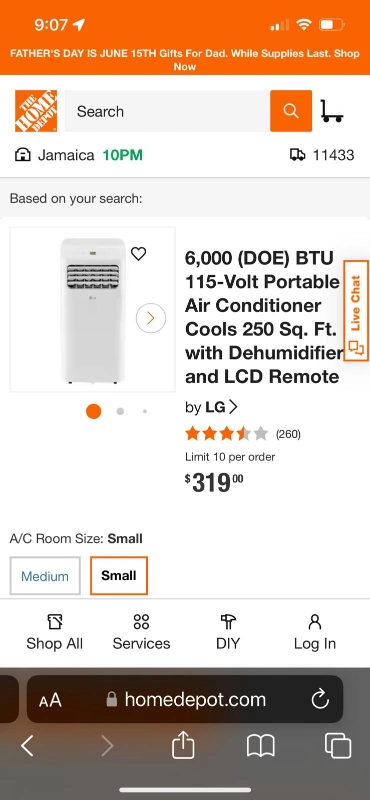The image size is (370, 800).
Task: Open DIY bottom tab
Action: [x=228, y=633]
